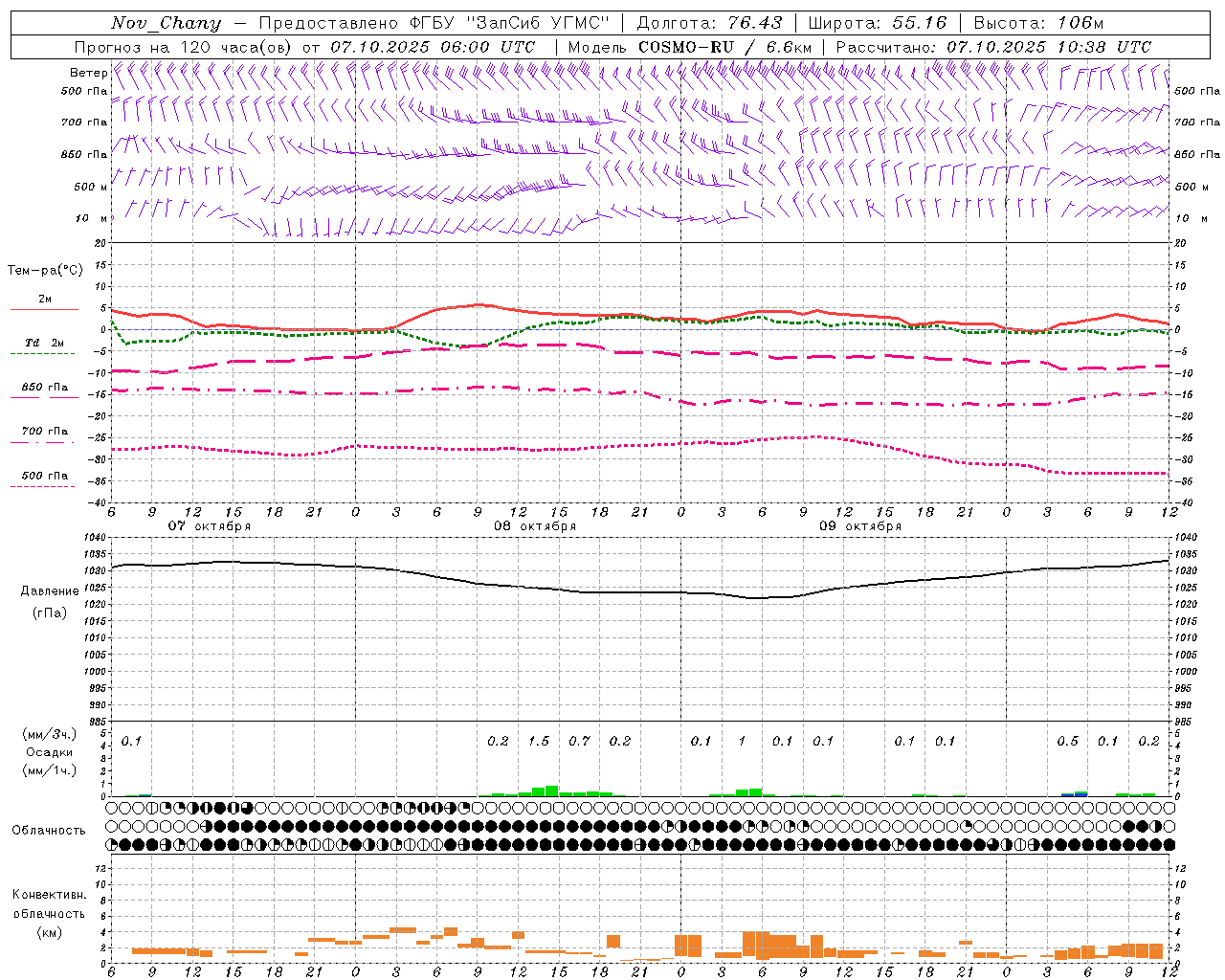Click the computed time '07.10.2025 10:38 UTC'
This screenshot has height=980, width=1225.
click(x=1049, y=47)
